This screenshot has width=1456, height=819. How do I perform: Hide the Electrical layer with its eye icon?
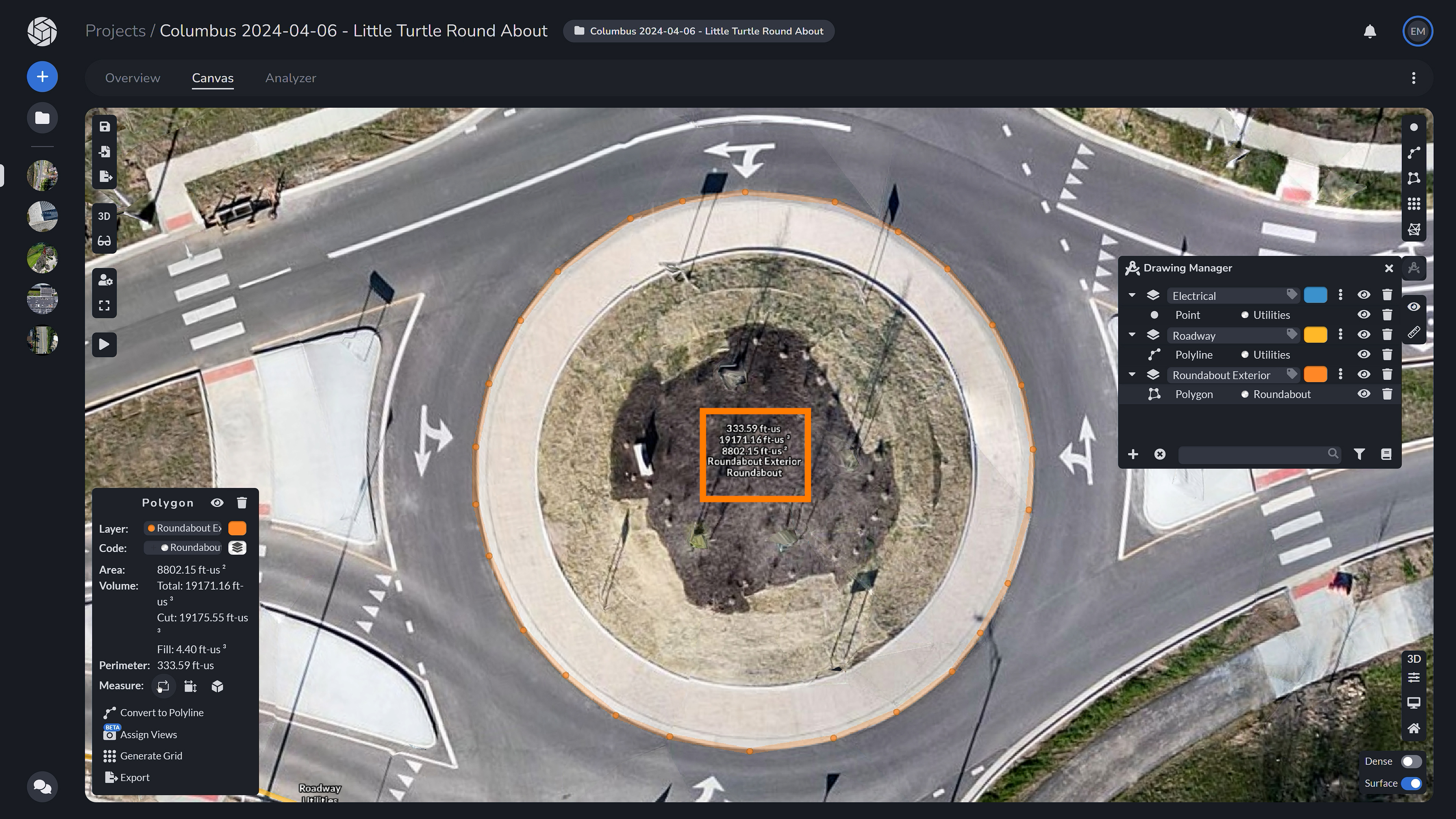coord(1363,295)
